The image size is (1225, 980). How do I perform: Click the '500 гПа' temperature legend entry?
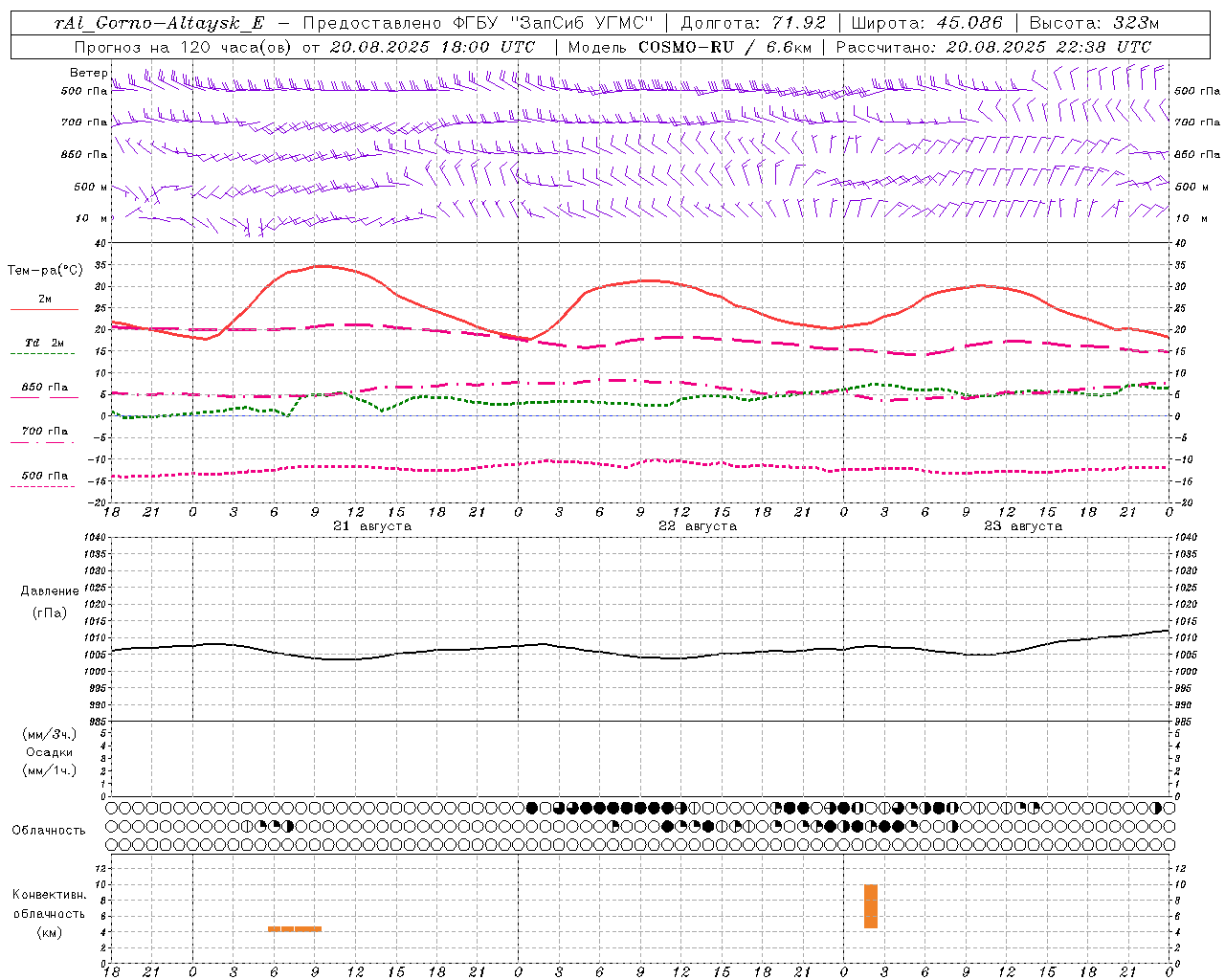pos(45,476)
